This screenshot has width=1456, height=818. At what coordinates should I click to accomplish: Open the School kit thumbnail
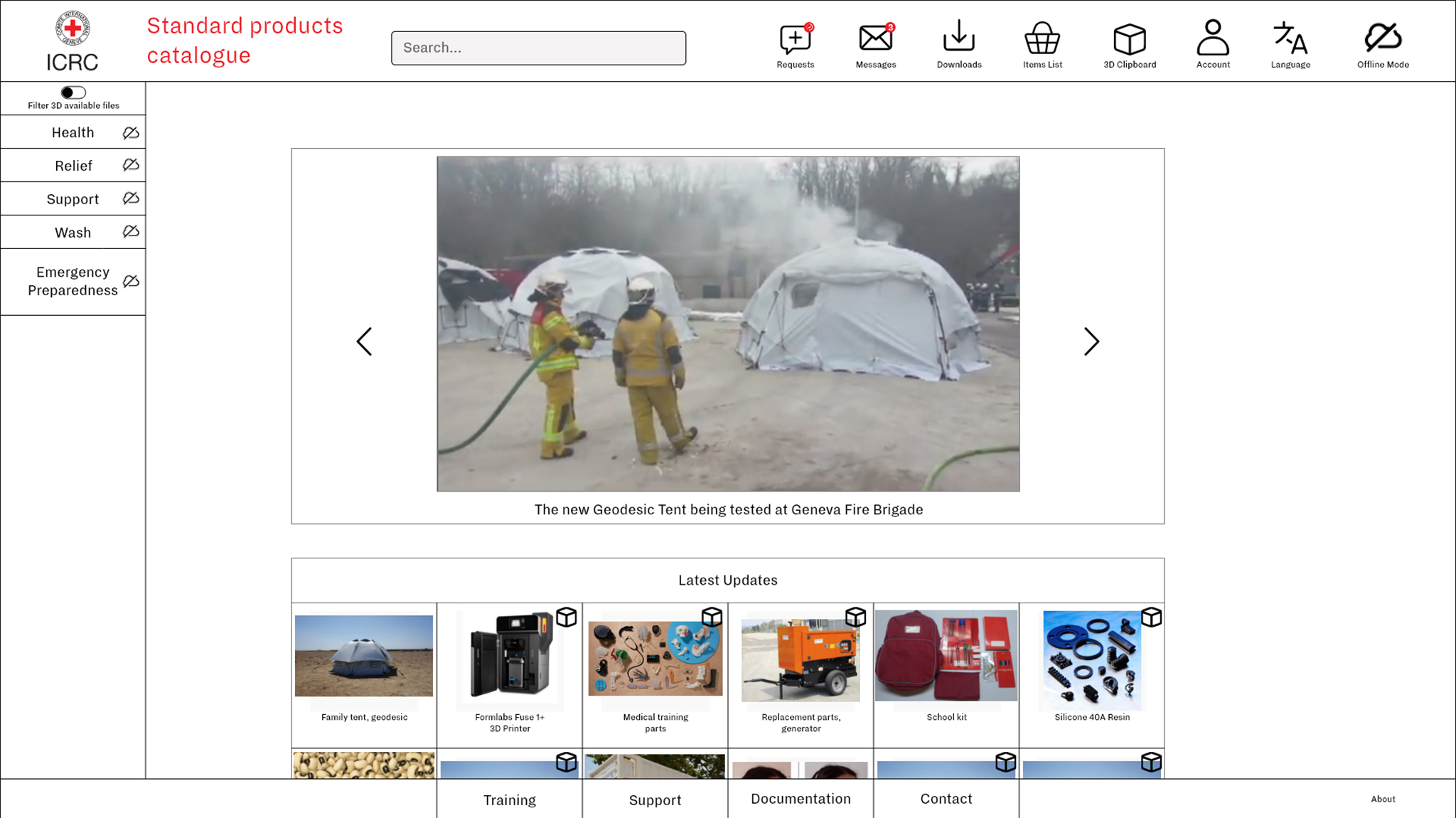pyautogui.click(x=946, y=656)
